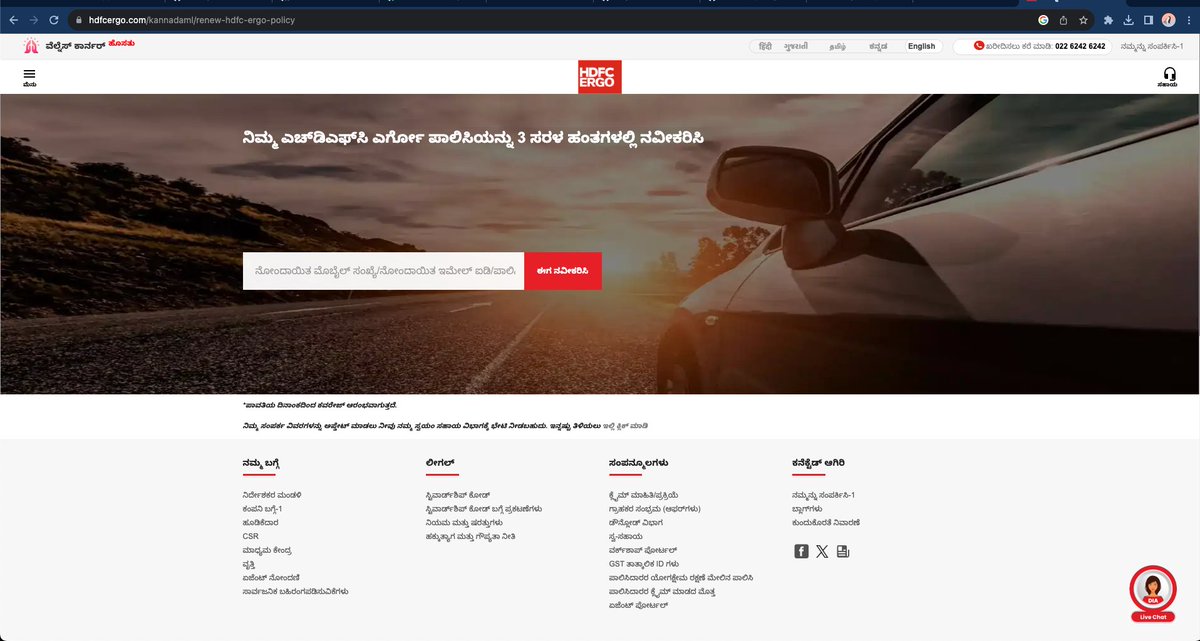Focus the registered mobile/email input field
This screenshot has width=1200, height=641.
[383, 270]
